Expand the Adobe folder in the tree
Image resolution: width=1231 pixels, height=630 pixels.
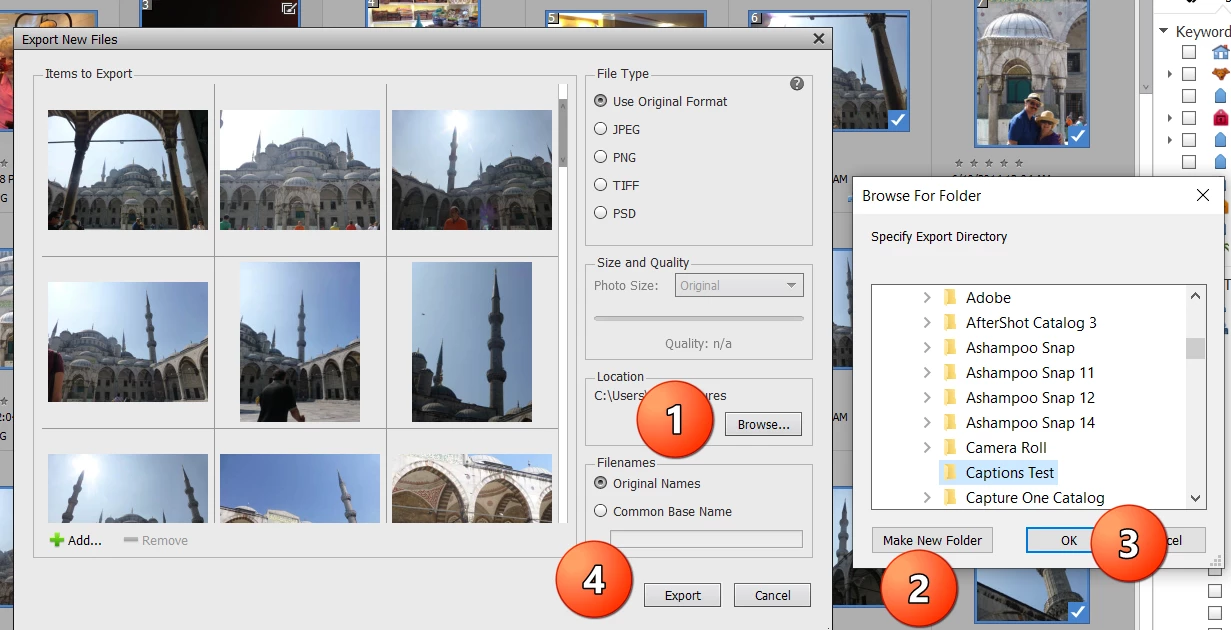click(x=926, y=297)
